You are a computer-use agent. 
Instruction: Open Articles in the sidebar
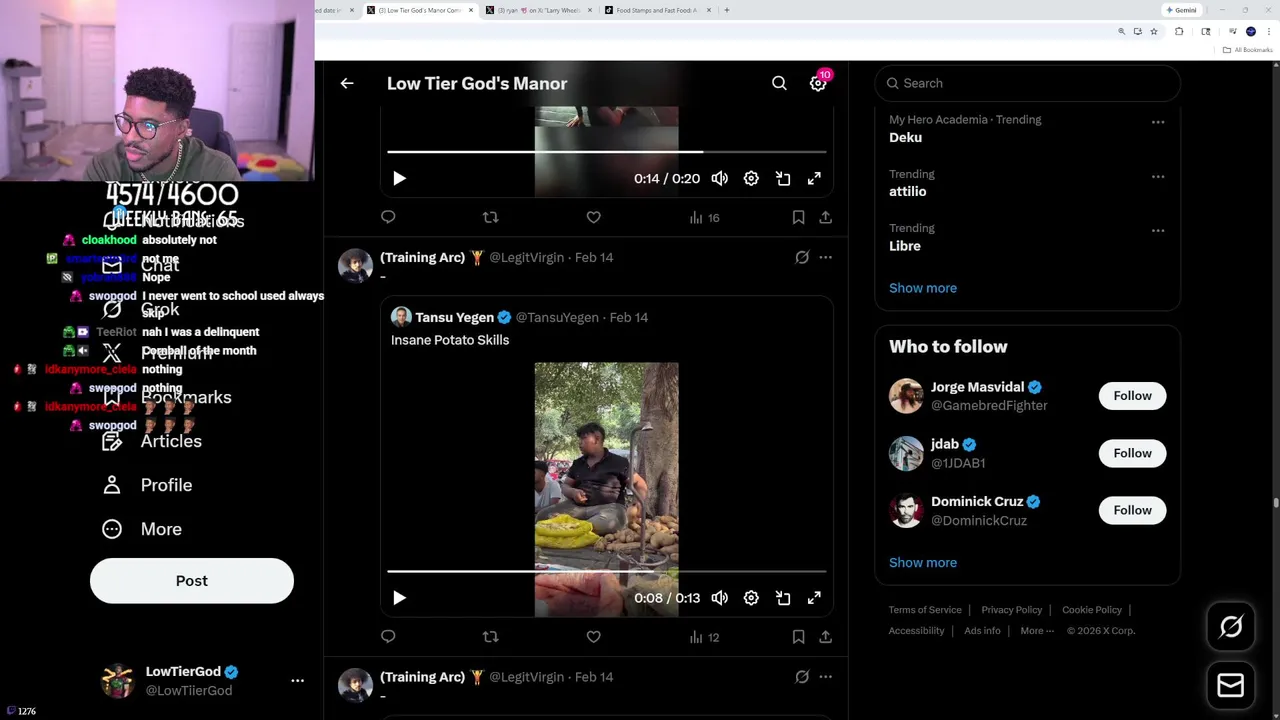[x=151, y=441]
